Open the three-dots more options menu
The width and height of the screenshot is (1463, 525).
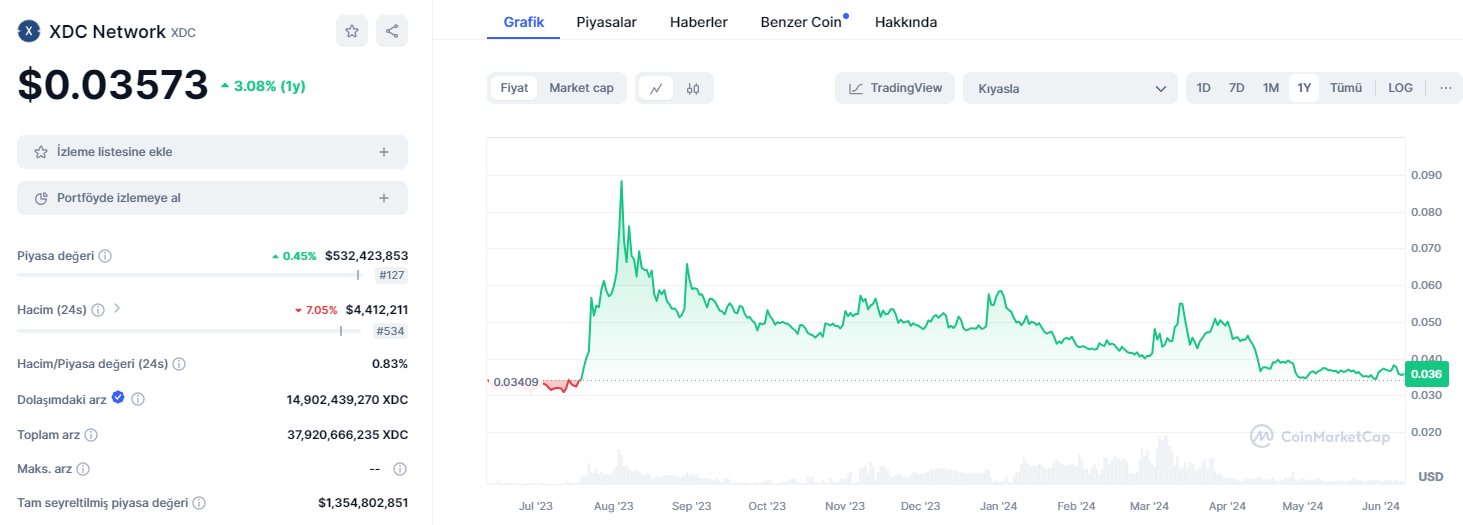click(1445, 88)
